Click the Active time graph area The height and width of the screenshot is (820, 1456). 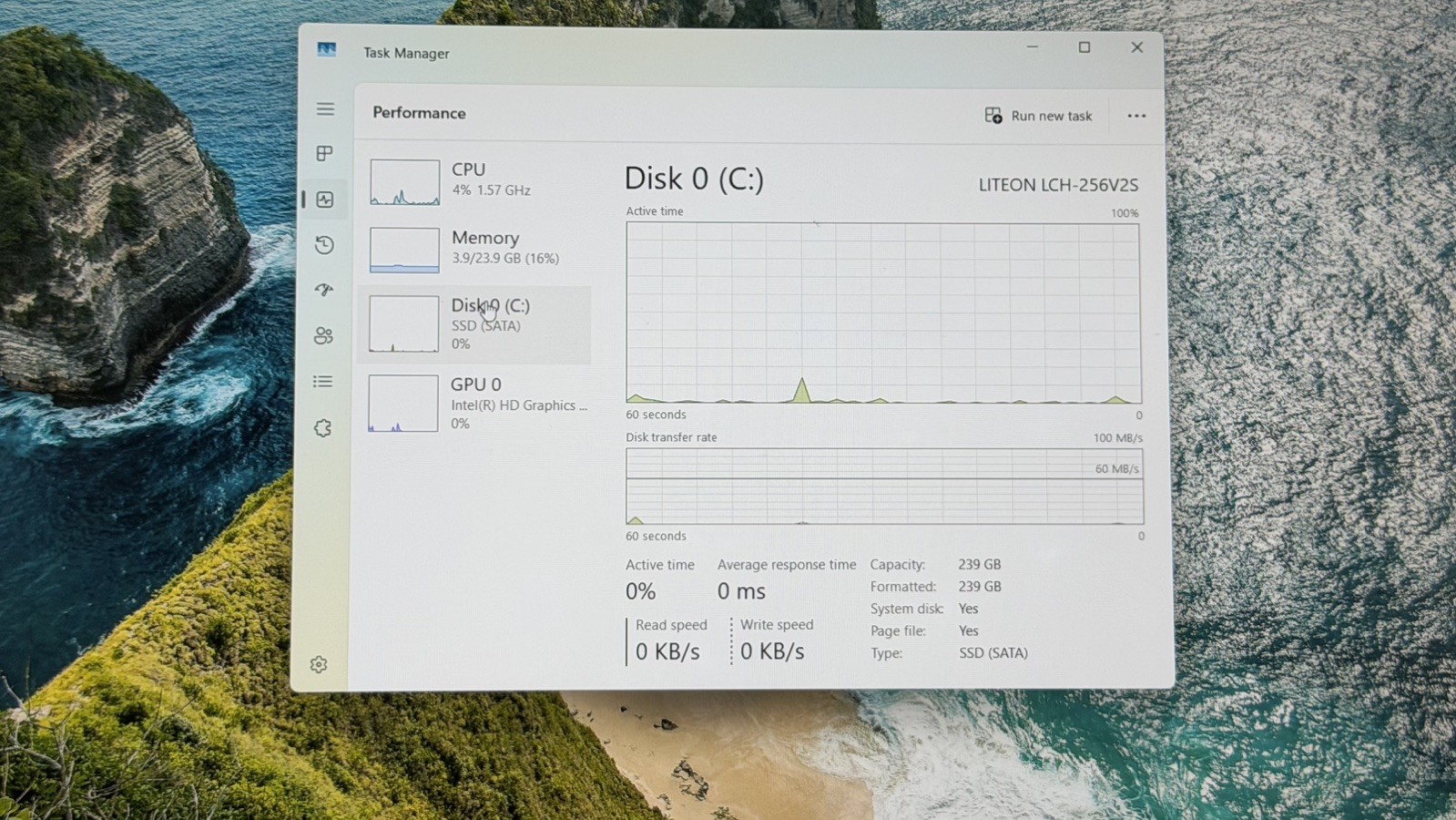click(883, 313)
